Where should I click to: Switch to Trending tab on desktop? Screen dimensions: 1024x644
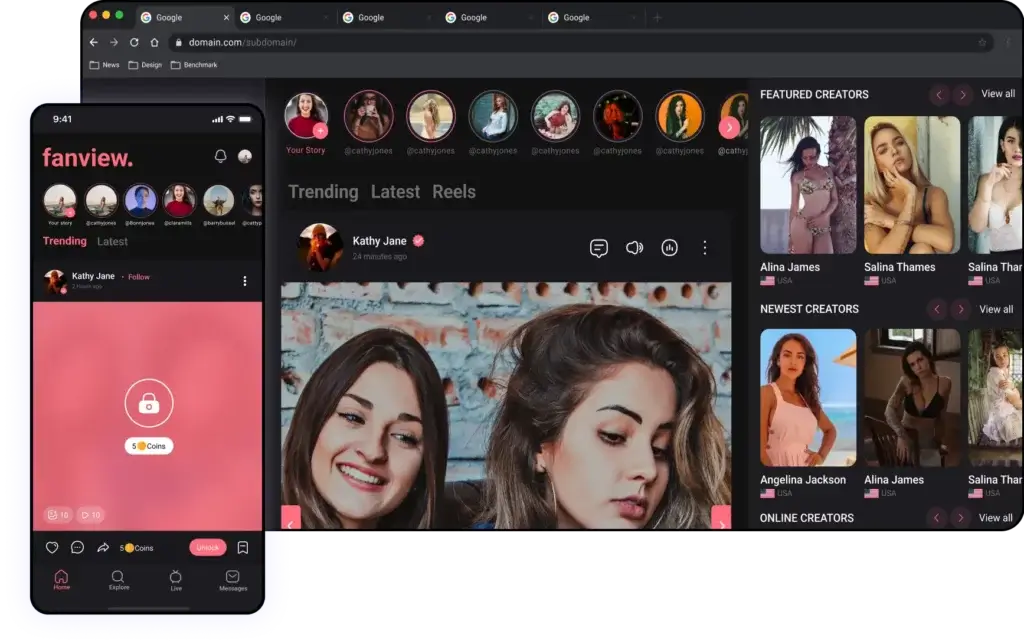pyautogui.click(x=323, y=191)
